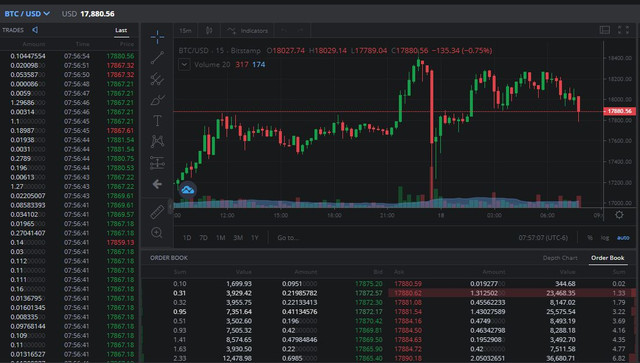Select the trend line drawing tool
This screenshot has height=363, width=640.
pos(157,58)
